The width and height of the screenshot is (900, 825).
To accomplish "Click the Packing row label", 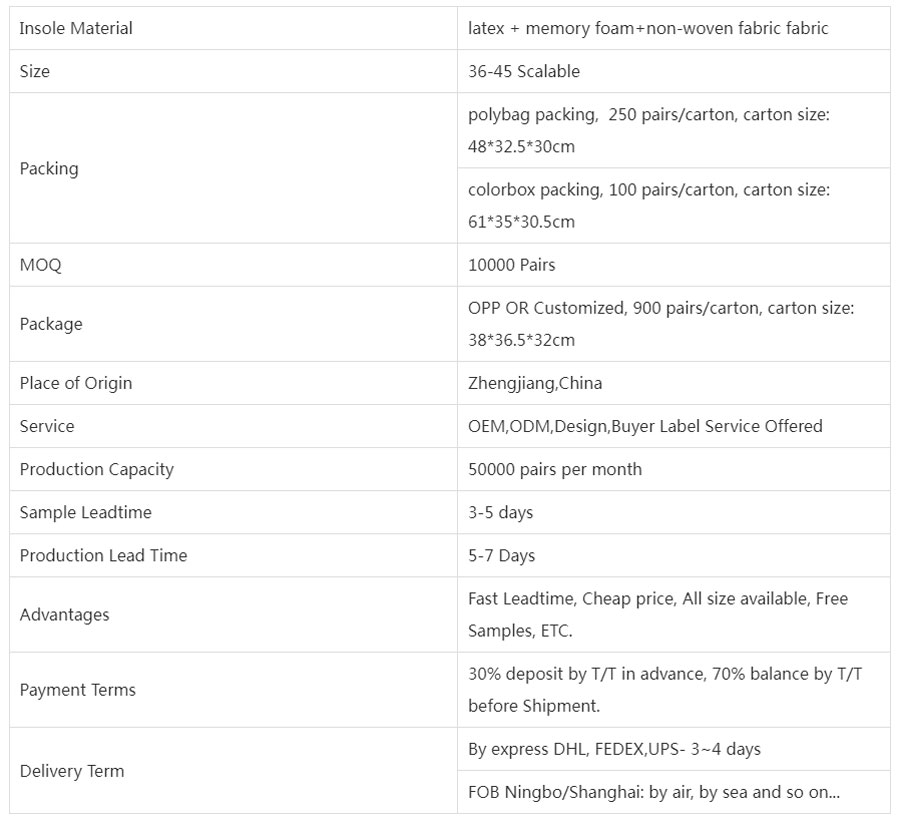I will click(49, 168).
